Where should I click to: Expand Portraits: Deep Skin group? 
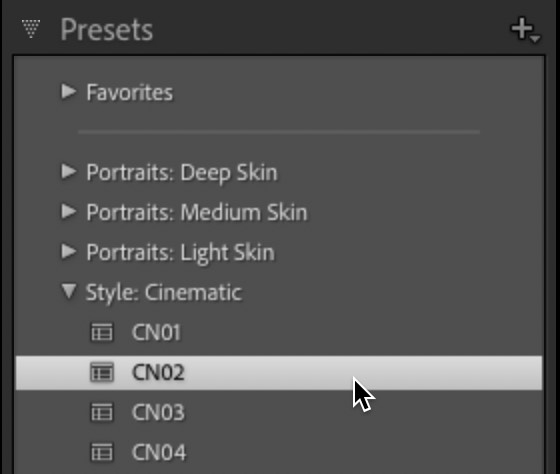pos(68,171)
